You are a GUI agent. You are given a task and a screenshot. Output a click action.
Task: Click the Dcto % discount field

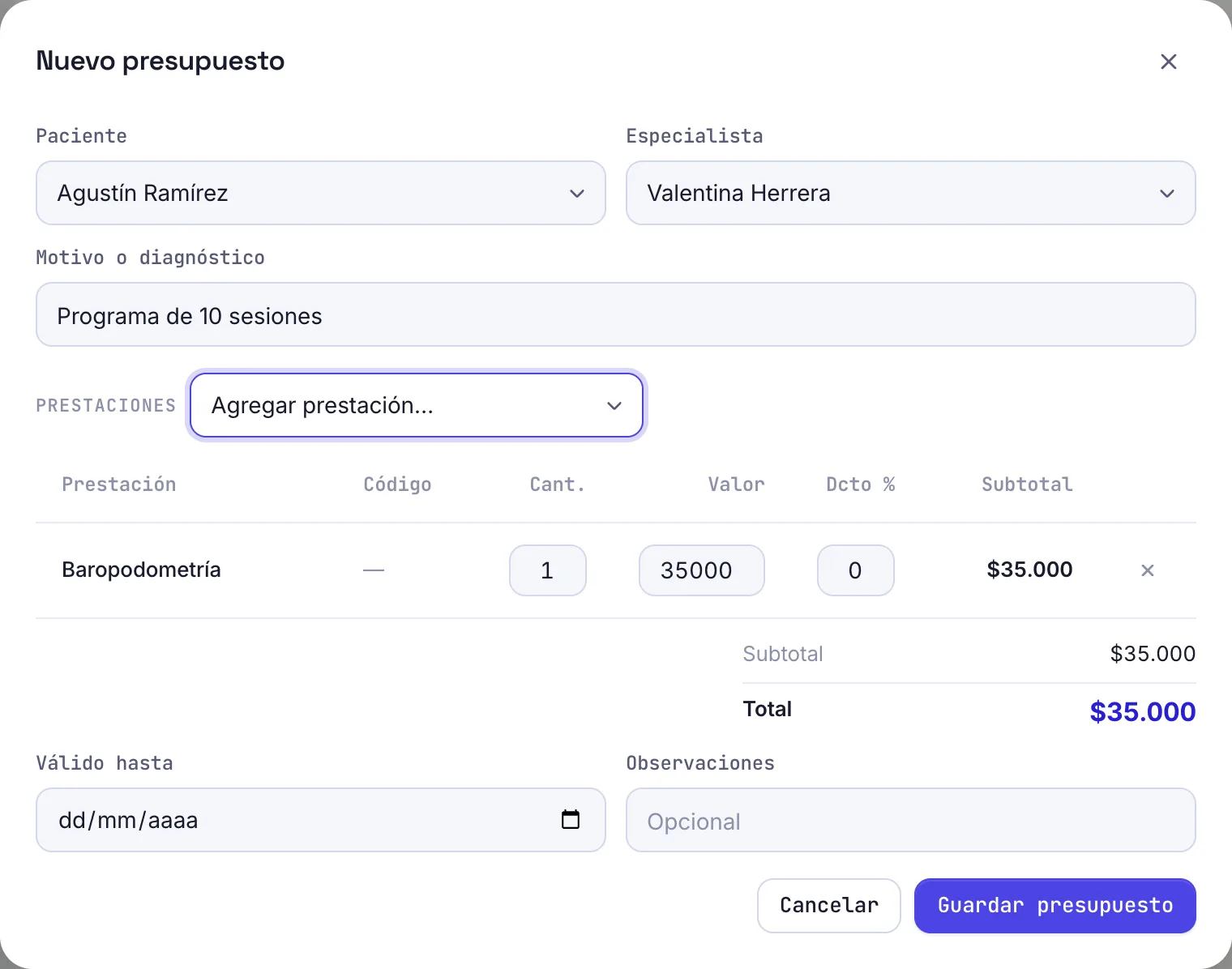855,570
